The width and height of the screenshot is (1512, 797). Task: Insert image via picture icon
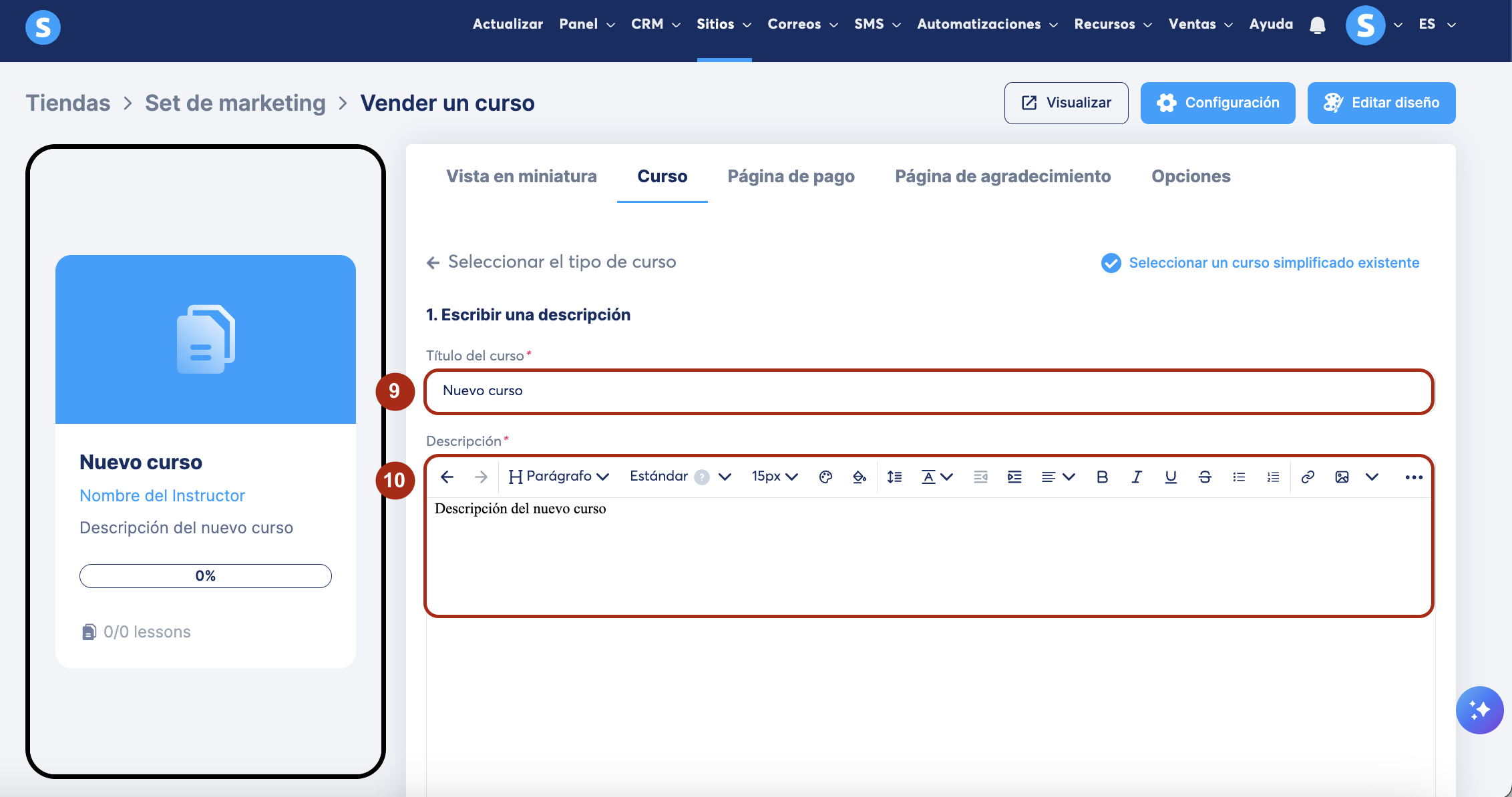click(1342, 477)
